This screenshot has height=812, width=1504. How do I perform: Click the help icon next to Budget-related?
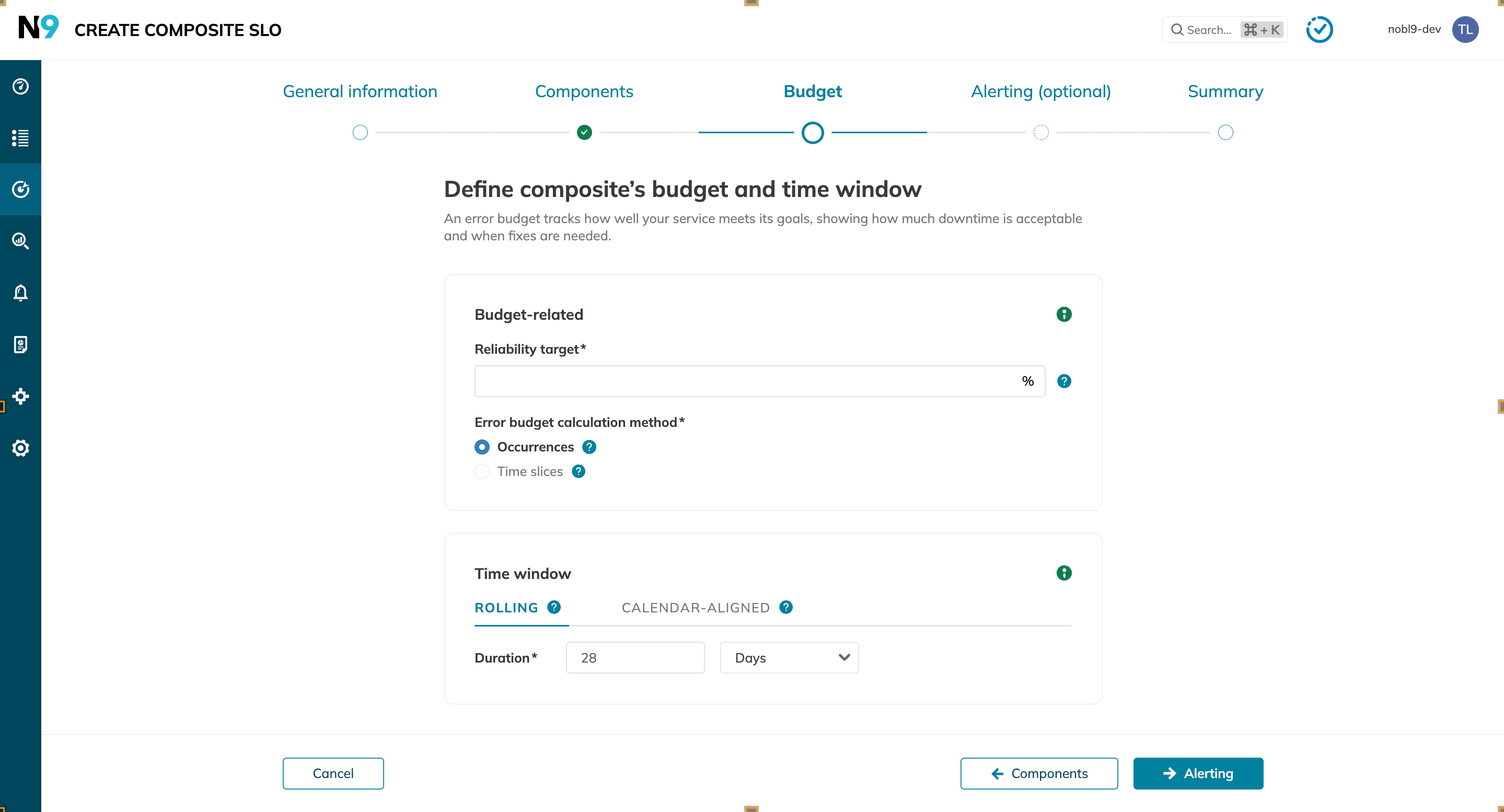[1063, 314]
